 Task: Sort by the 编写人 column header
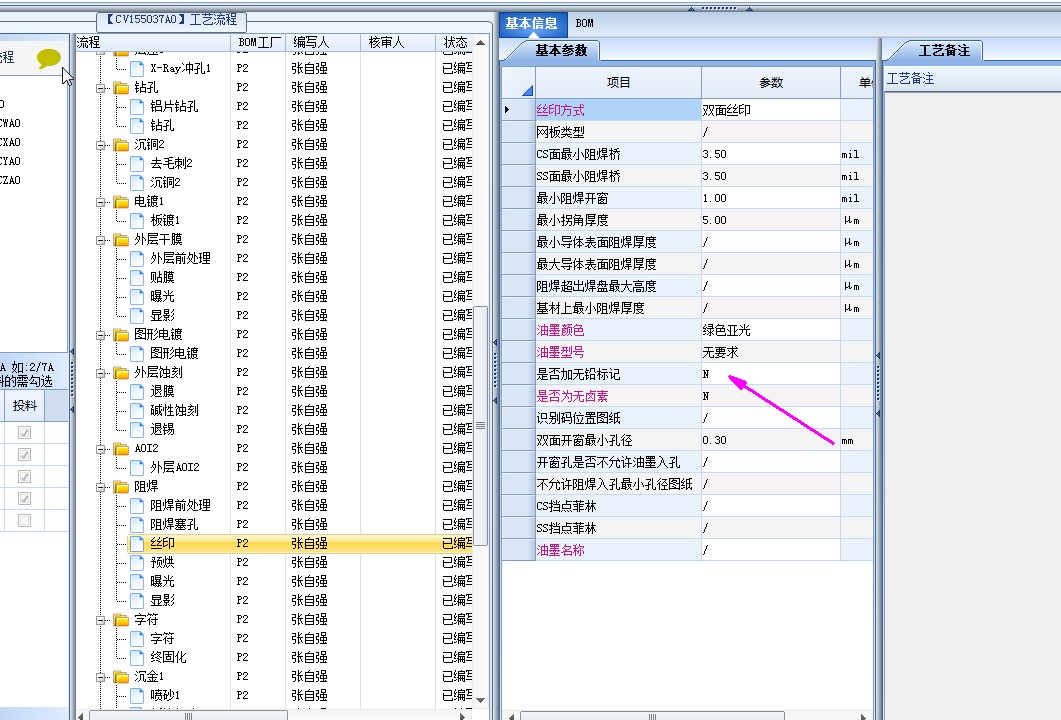tap(323, 43)
